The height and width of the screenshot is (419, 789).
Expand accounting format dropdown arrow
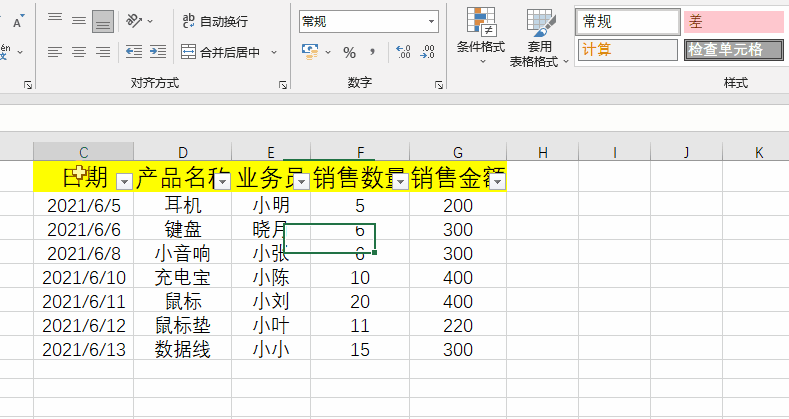click(x=328, y=52)
